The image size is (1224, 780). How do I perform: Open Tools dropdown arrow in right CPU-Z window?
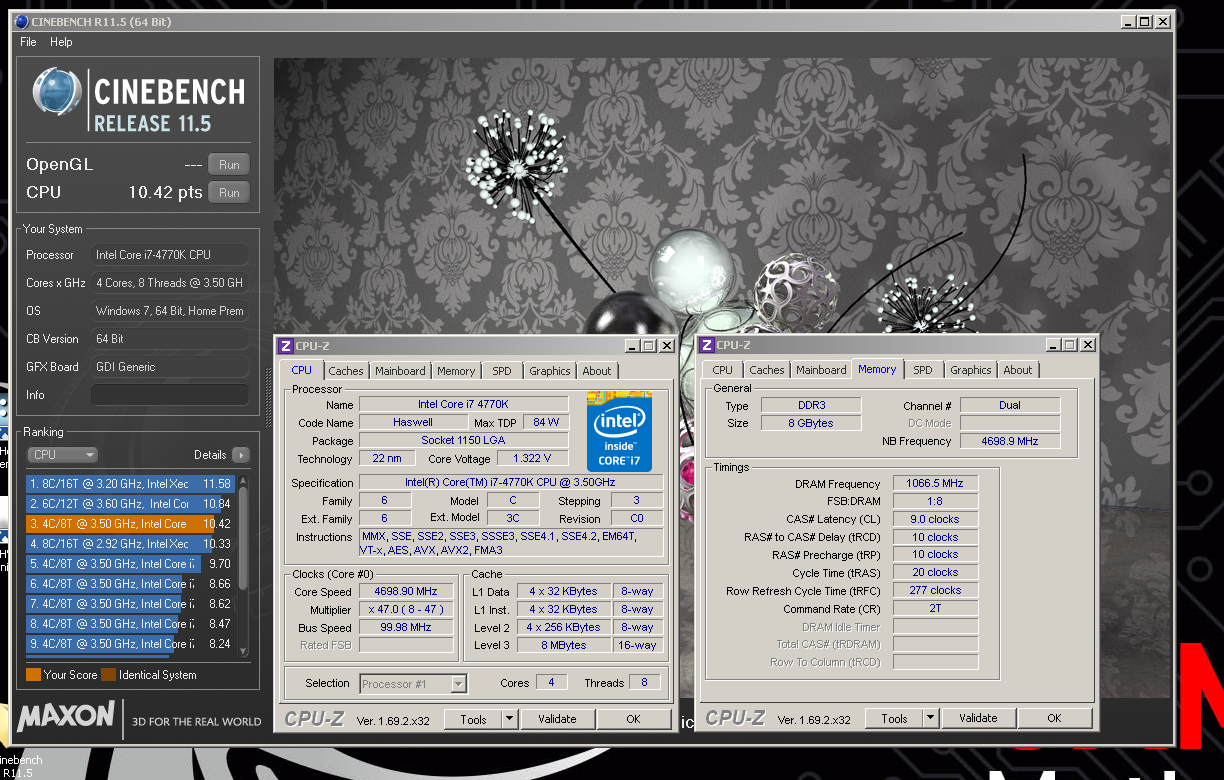930,718
